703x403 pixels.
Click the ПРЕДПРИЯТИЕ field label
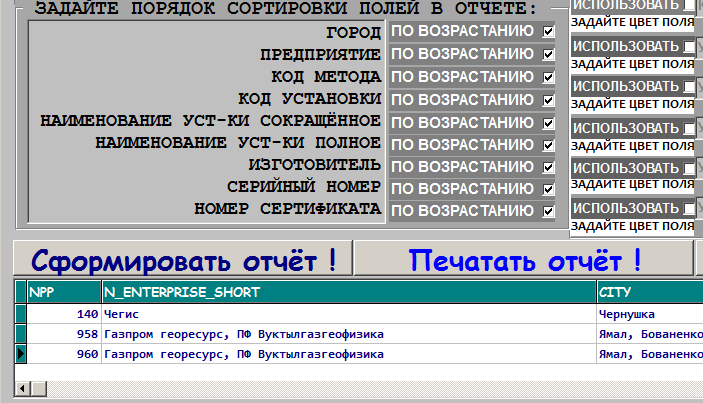(321, 54)
